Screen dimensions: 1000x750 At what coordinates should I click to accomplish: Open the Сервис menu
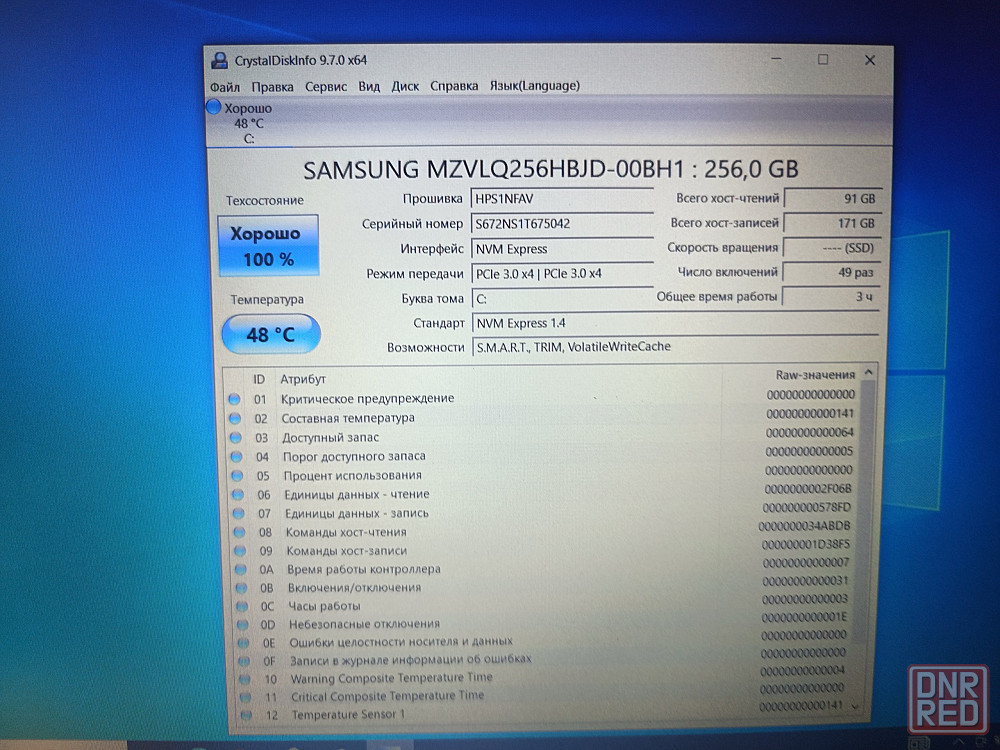point(326,86)
